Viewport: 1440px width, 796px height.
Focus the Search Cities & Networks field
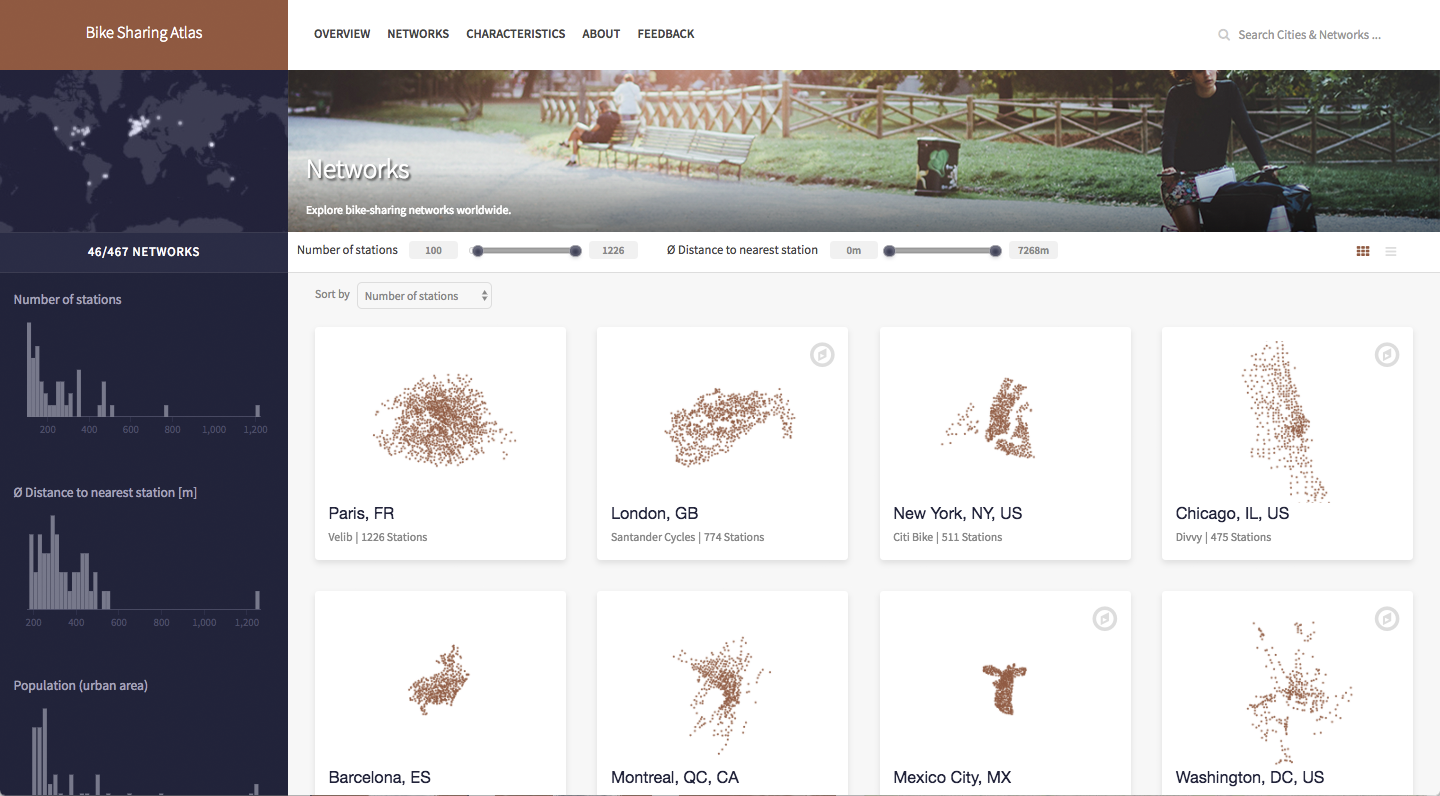pyautogui.click(x=1308, y=35)
